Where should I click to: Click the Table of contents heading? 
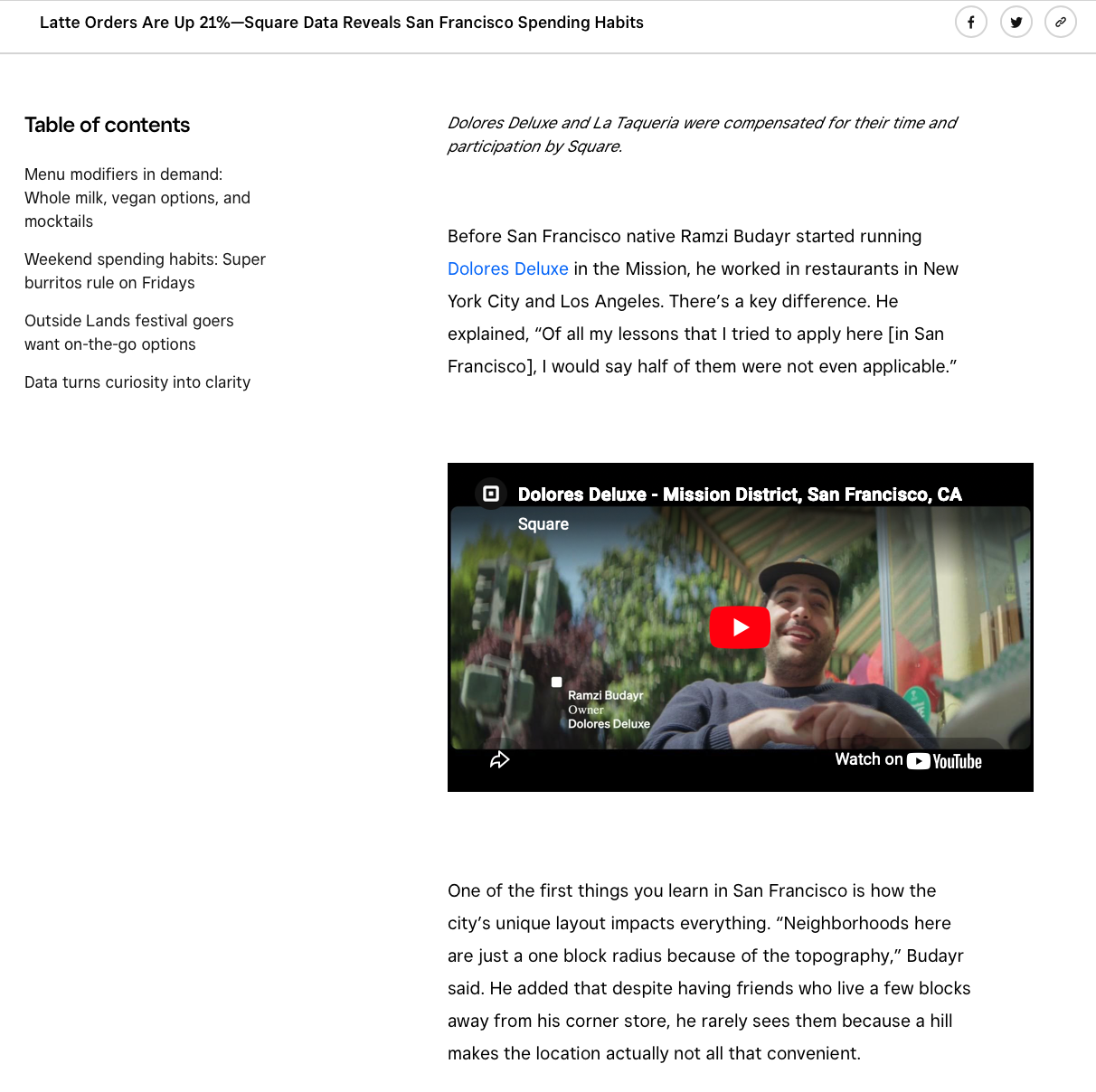click(x=107, y=125)
